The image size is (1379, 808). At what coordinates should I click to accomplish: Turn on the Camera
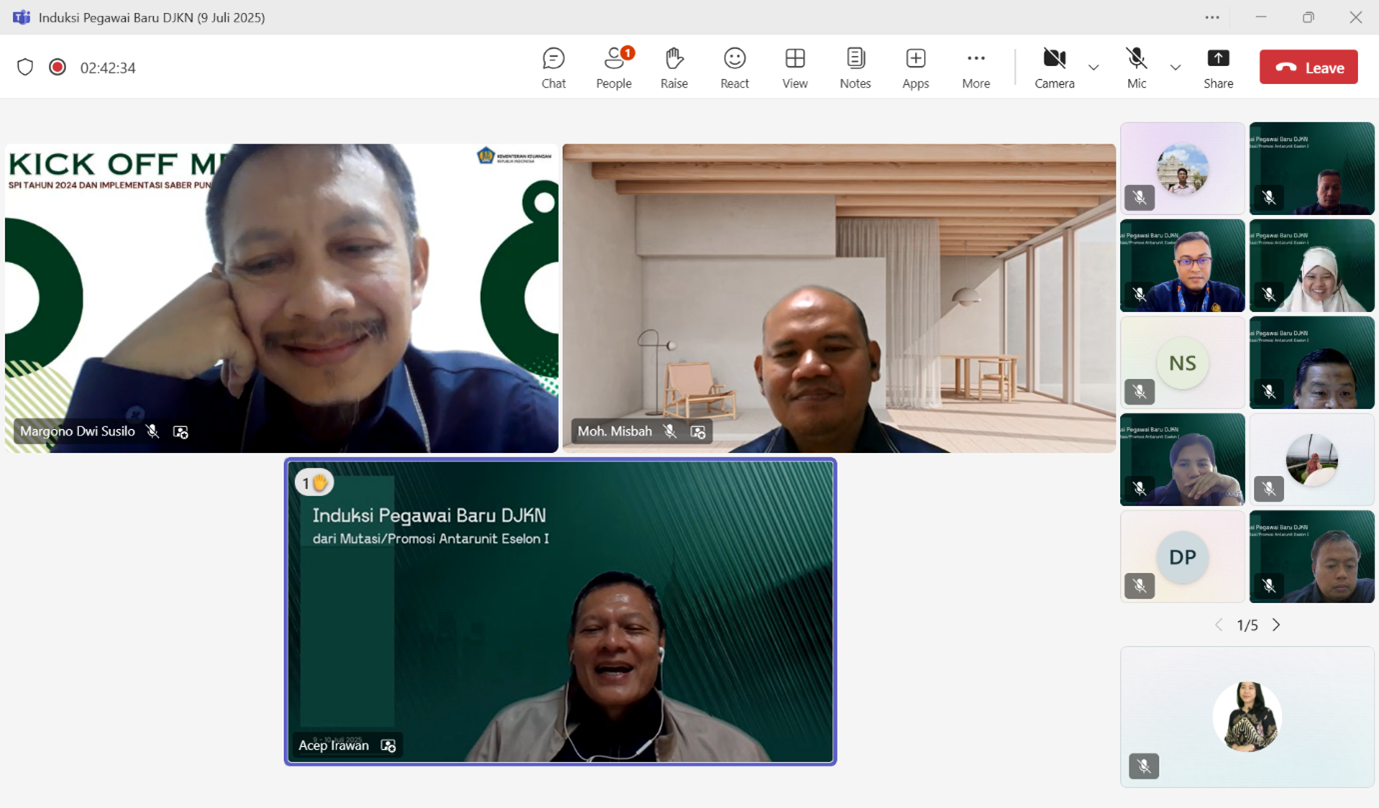(1054, 68)
